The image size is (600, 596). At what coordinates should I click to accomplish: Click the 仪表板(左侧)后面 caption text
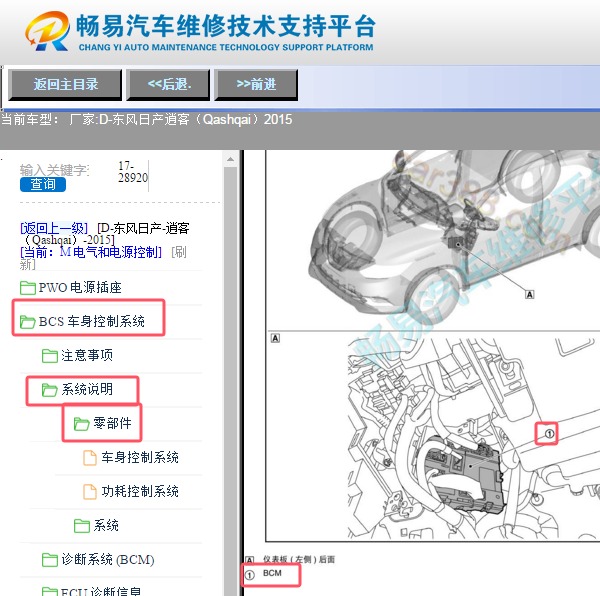[x=298, y=560]
